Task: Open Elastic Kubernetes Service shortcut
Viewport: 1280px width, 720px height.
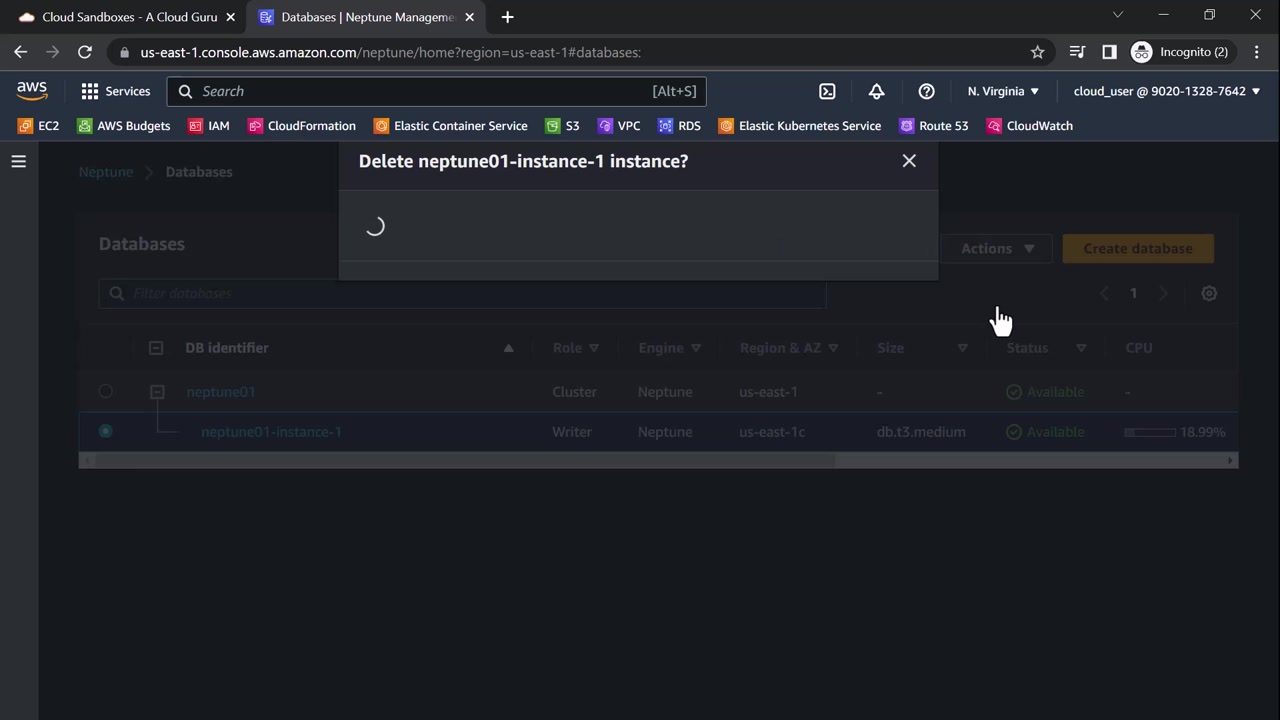Action: pyautogui.click(x=800, y=126)
